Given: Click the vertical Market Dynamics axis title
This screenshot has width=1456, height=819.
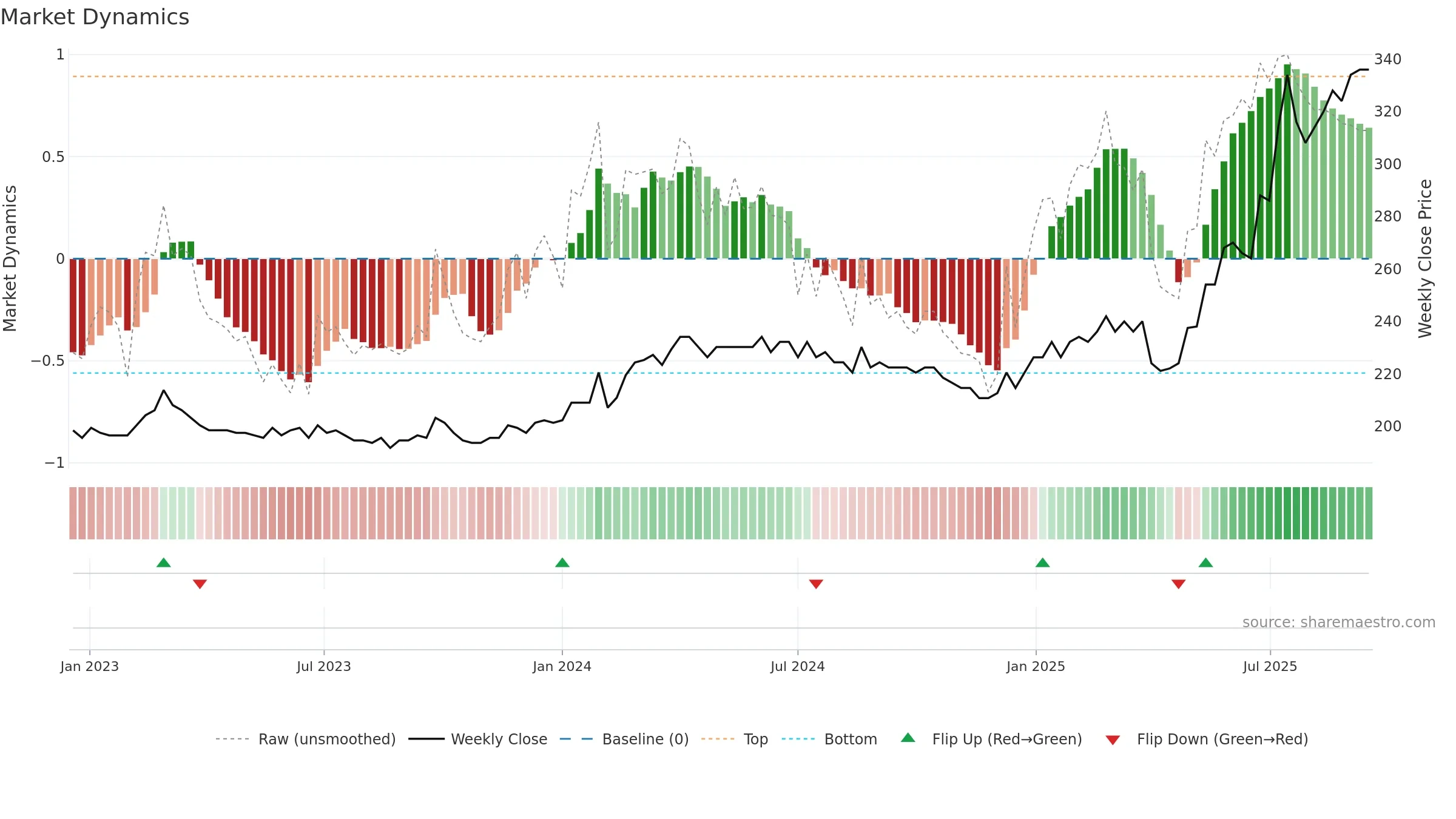Looking at the screenshot, I should (x=10, y=258).
